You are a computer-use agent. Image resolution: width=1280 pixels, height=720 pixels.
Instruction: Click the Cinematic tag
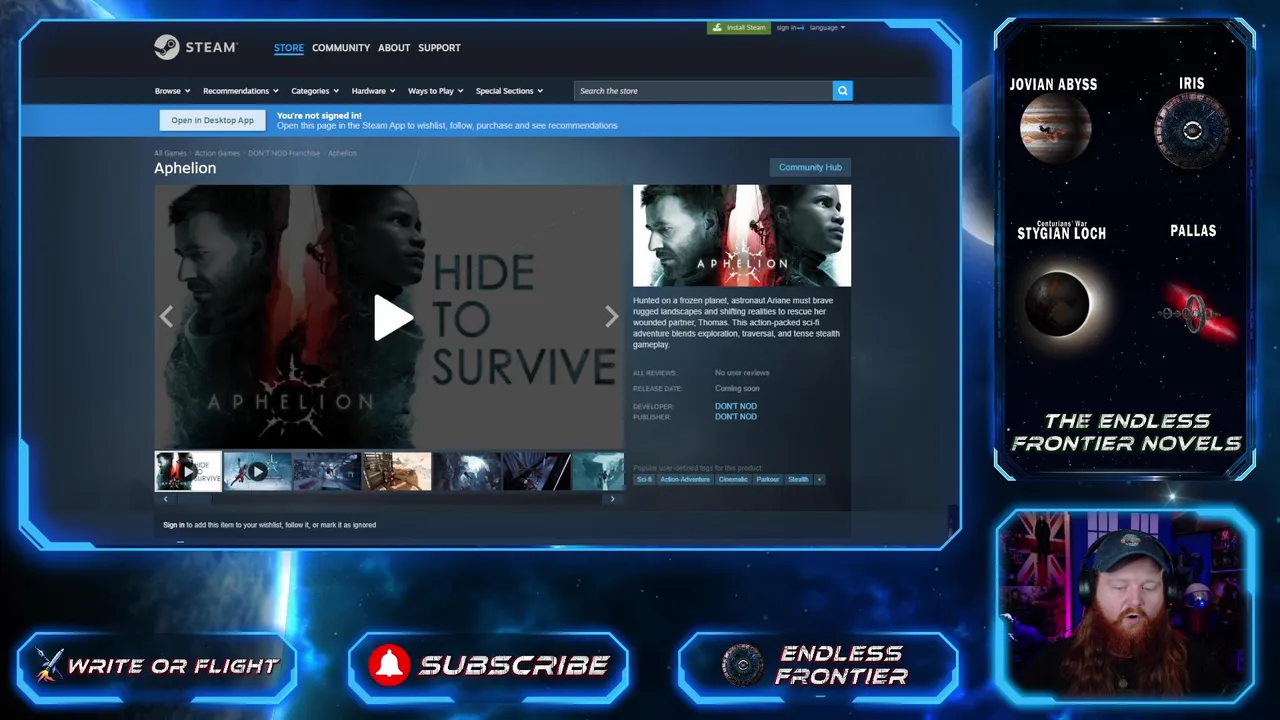[x=733, y=480]
